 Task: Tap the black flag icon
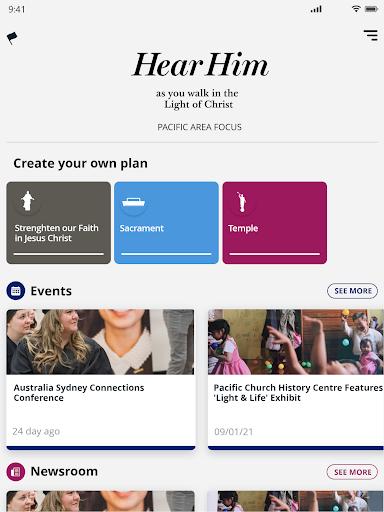[12, 38]
